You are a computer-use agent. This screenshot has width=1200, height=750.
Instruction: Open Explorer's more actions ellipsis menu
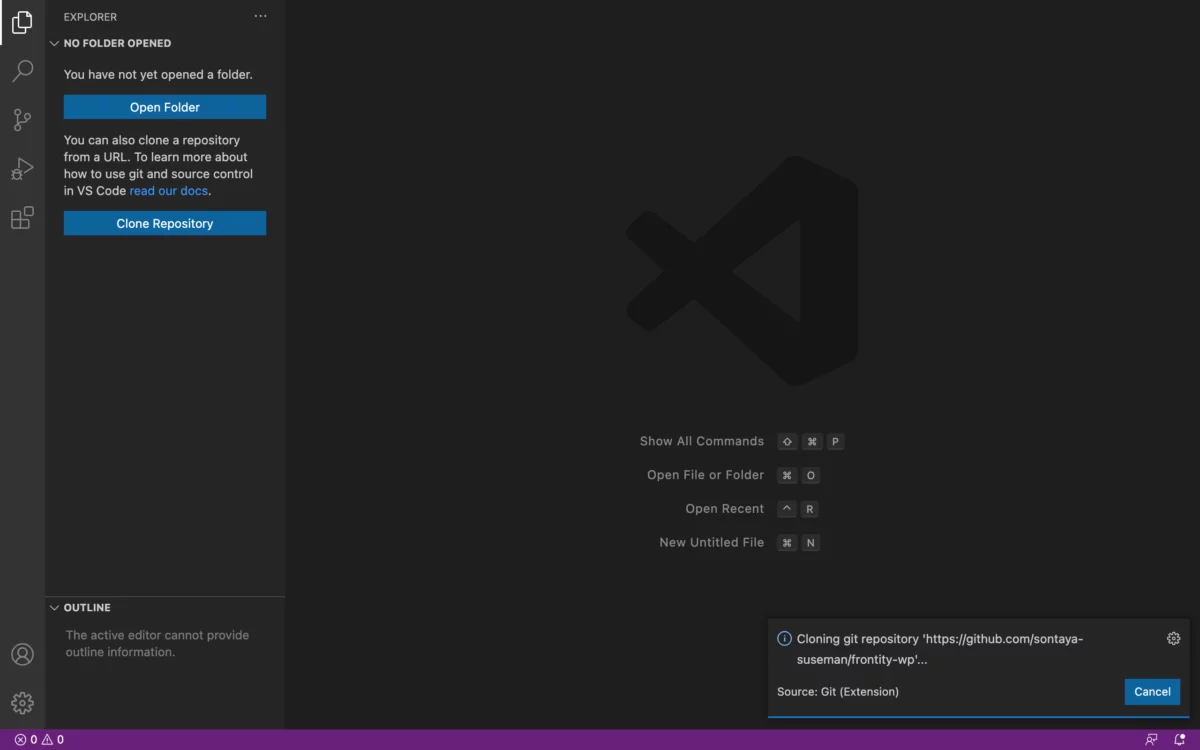tap(260, 17)
